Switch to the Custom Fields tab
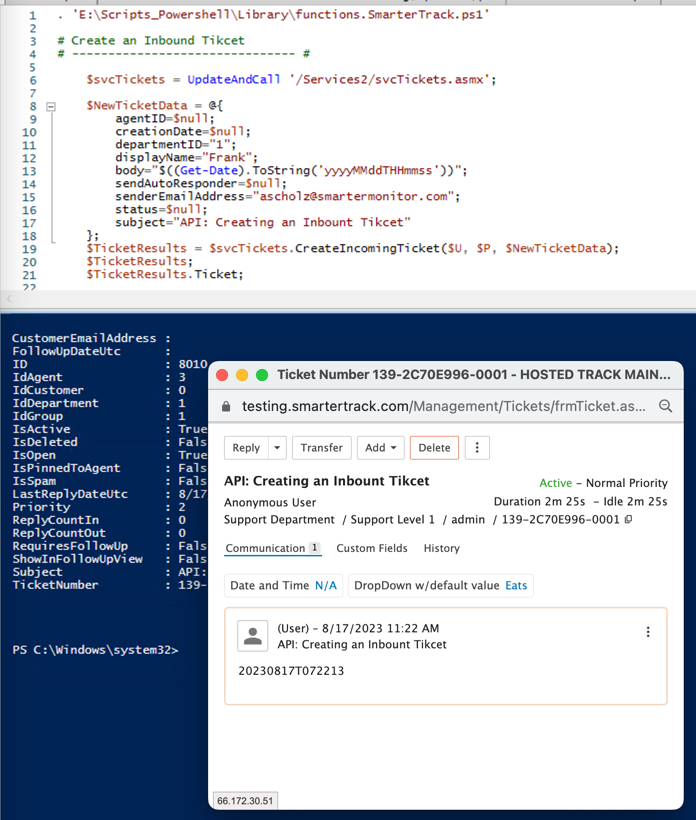696x820 pixels. click(372, 548)
